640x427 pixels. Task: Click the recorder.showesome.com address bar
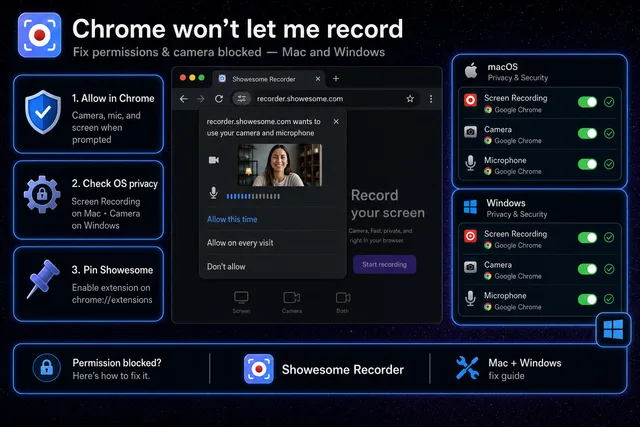pyautogui.click(x=325, y=99)
